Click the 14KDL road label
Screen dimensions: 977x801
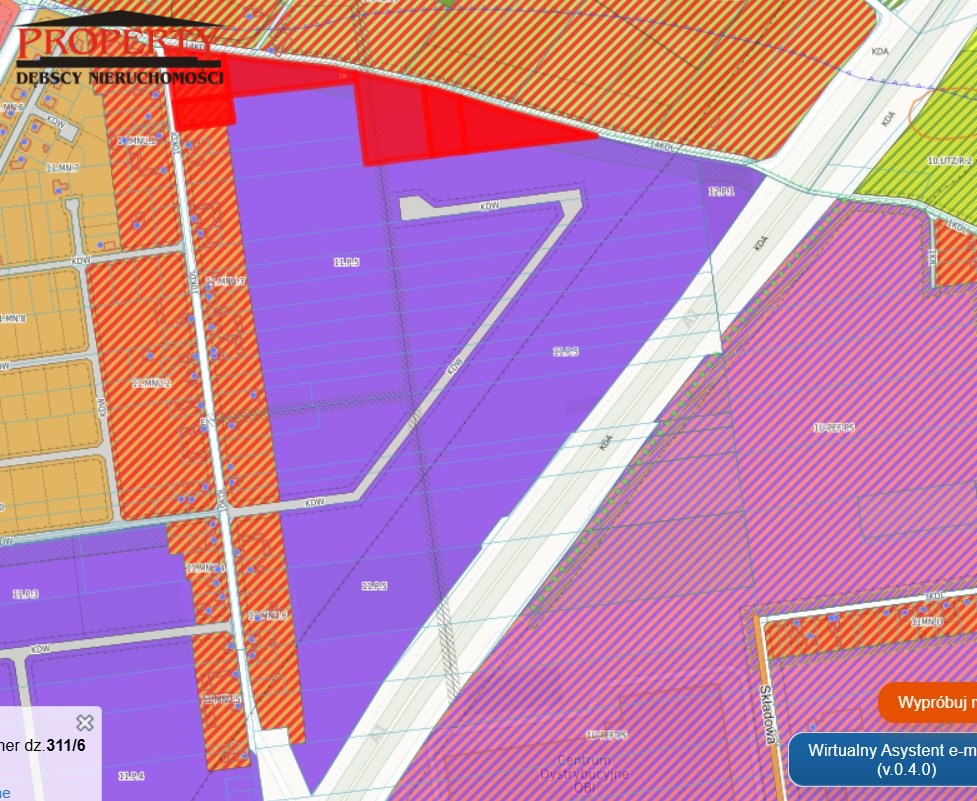click(x=662, y=145)
